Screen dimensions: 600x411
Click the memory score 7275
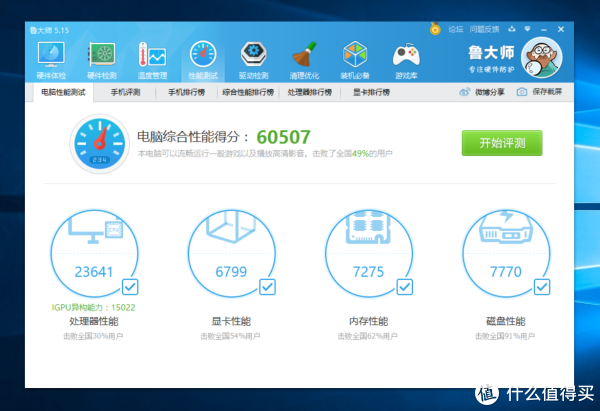tap(368, 272)
